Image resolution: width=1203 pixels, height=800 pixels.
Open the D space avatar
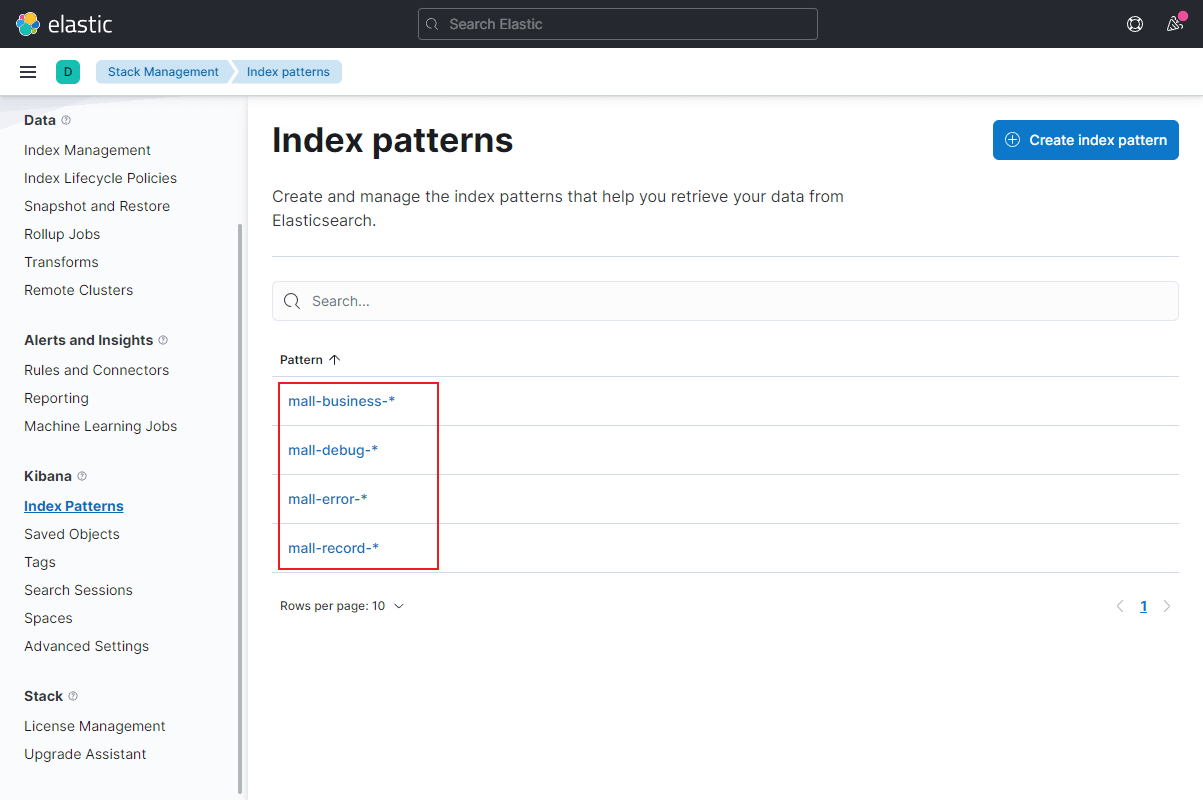(x=68, y=72)
